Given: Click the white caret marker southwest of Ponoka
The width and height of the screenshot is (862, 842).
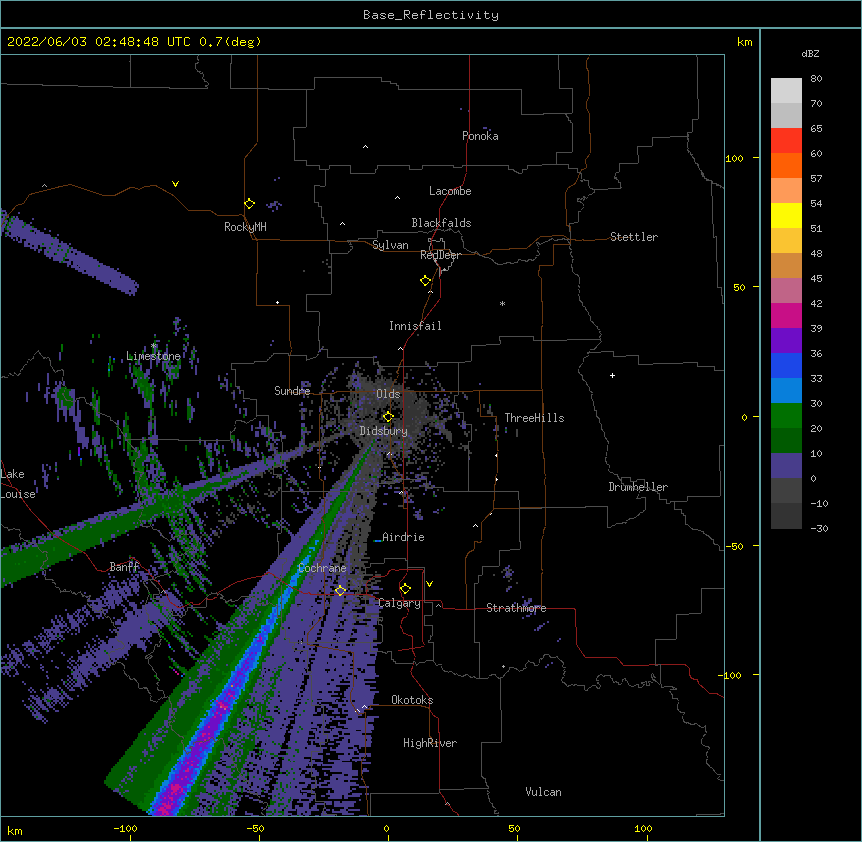Looking at the screenshot, I should click(366, 147).
